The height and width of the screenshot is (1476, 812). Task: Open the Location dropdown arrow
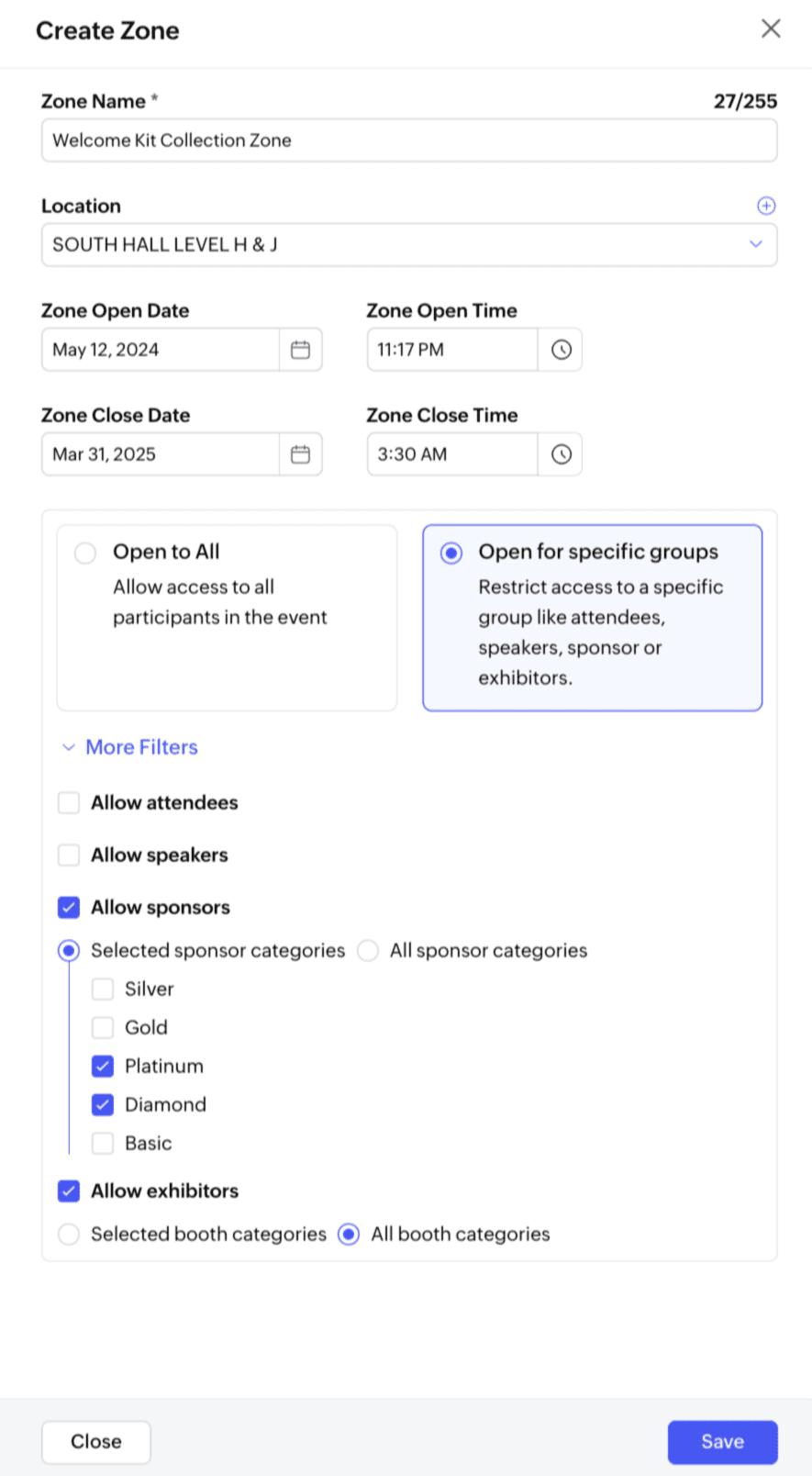point(755,244)
